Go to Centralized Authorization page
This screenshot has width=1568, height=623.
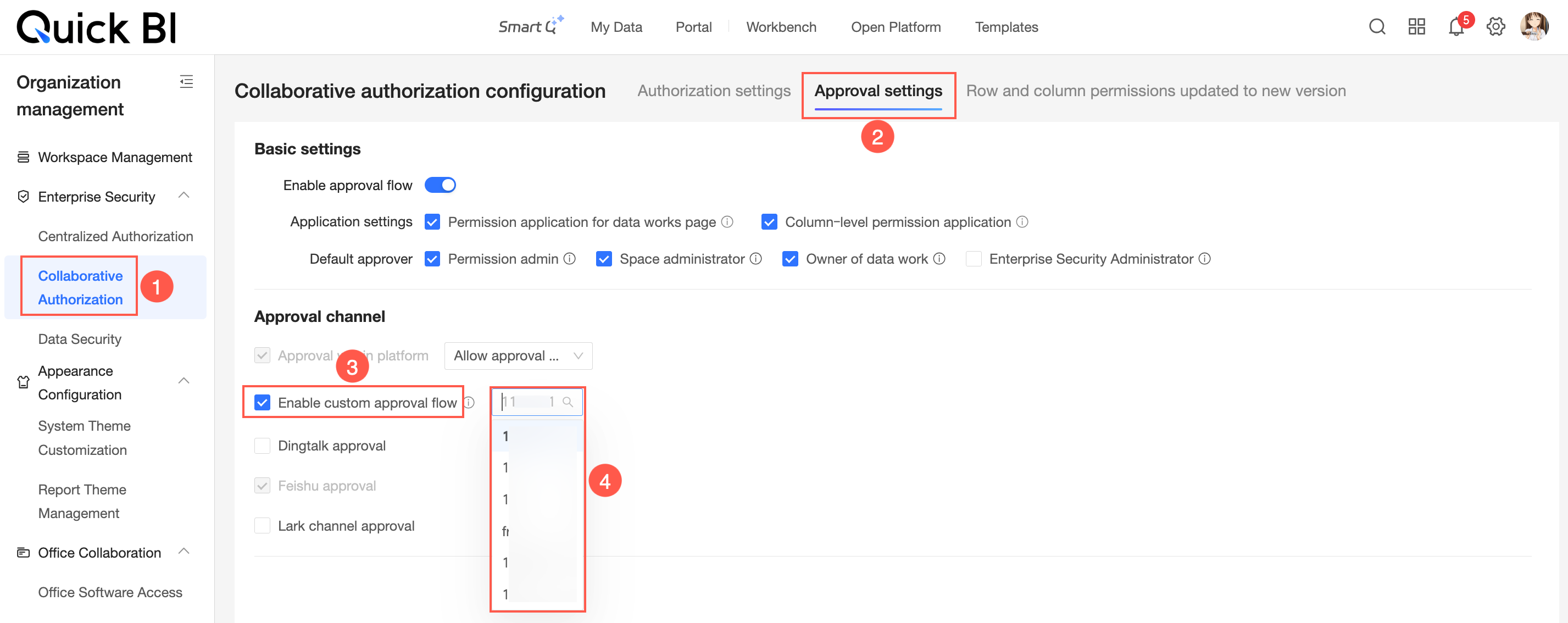(116, 236)
